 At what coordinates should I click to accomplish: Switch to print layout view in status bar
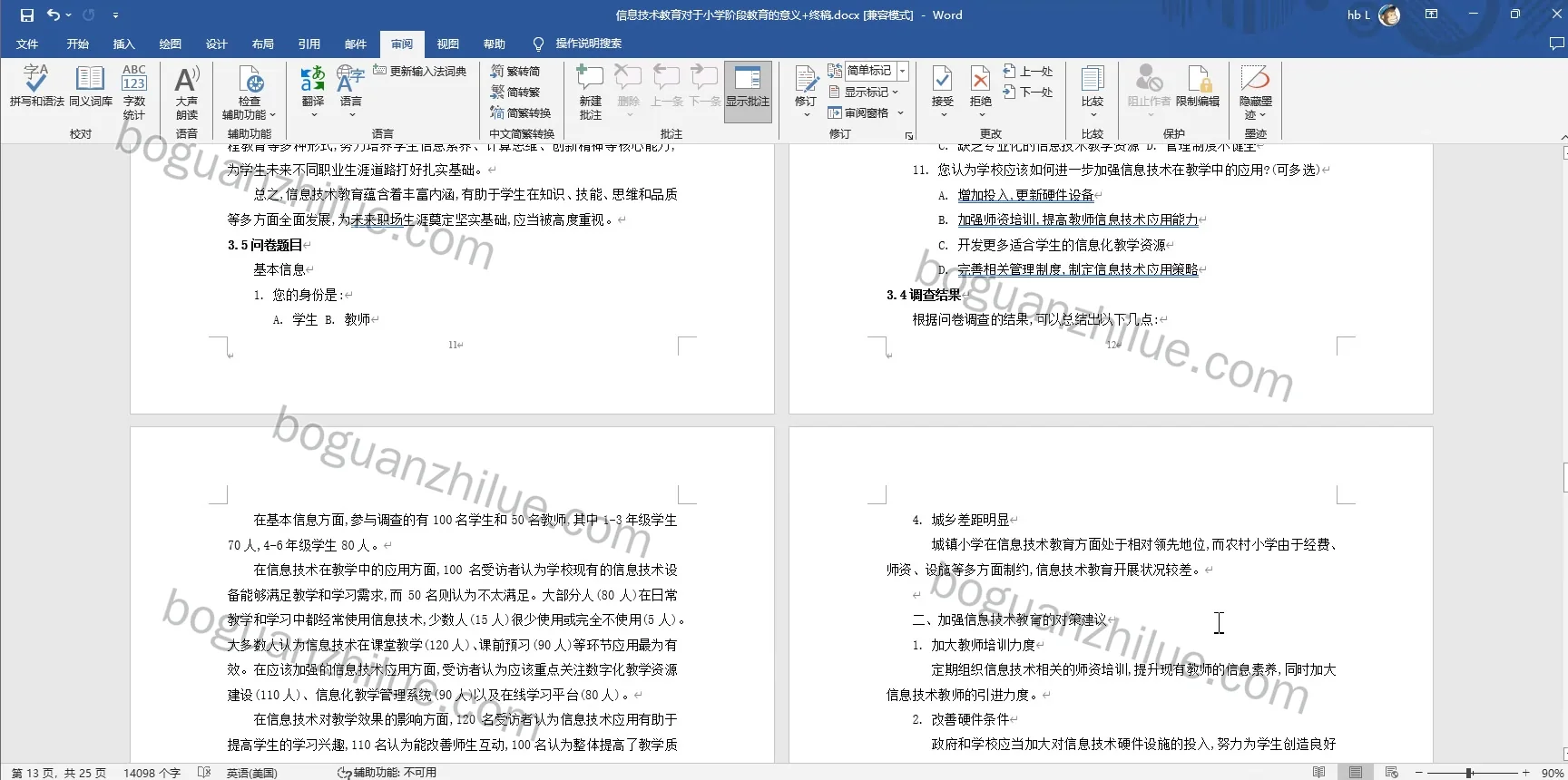click(x=1356, y=773)
